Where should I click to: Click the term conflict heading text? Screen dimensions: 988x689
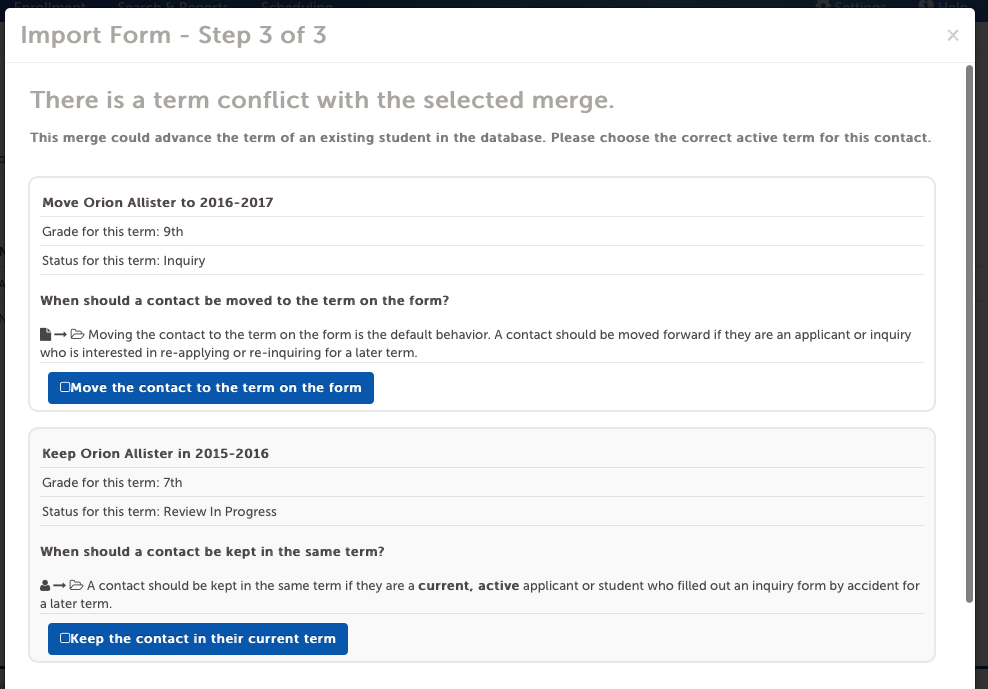click(322, 100)
